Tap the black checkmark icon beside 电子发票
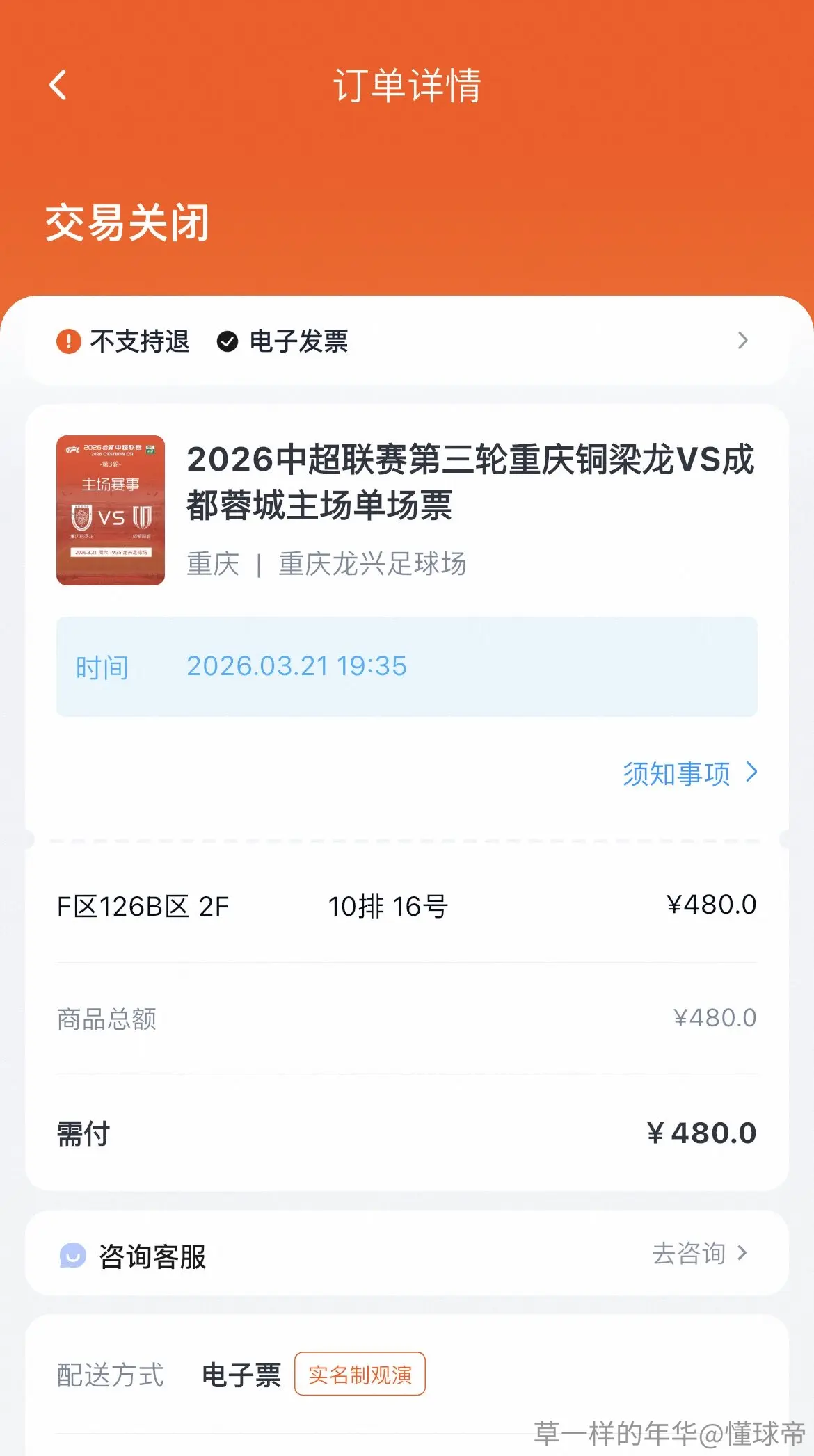This screenshot has width=814, height=1456. (228, 341)
